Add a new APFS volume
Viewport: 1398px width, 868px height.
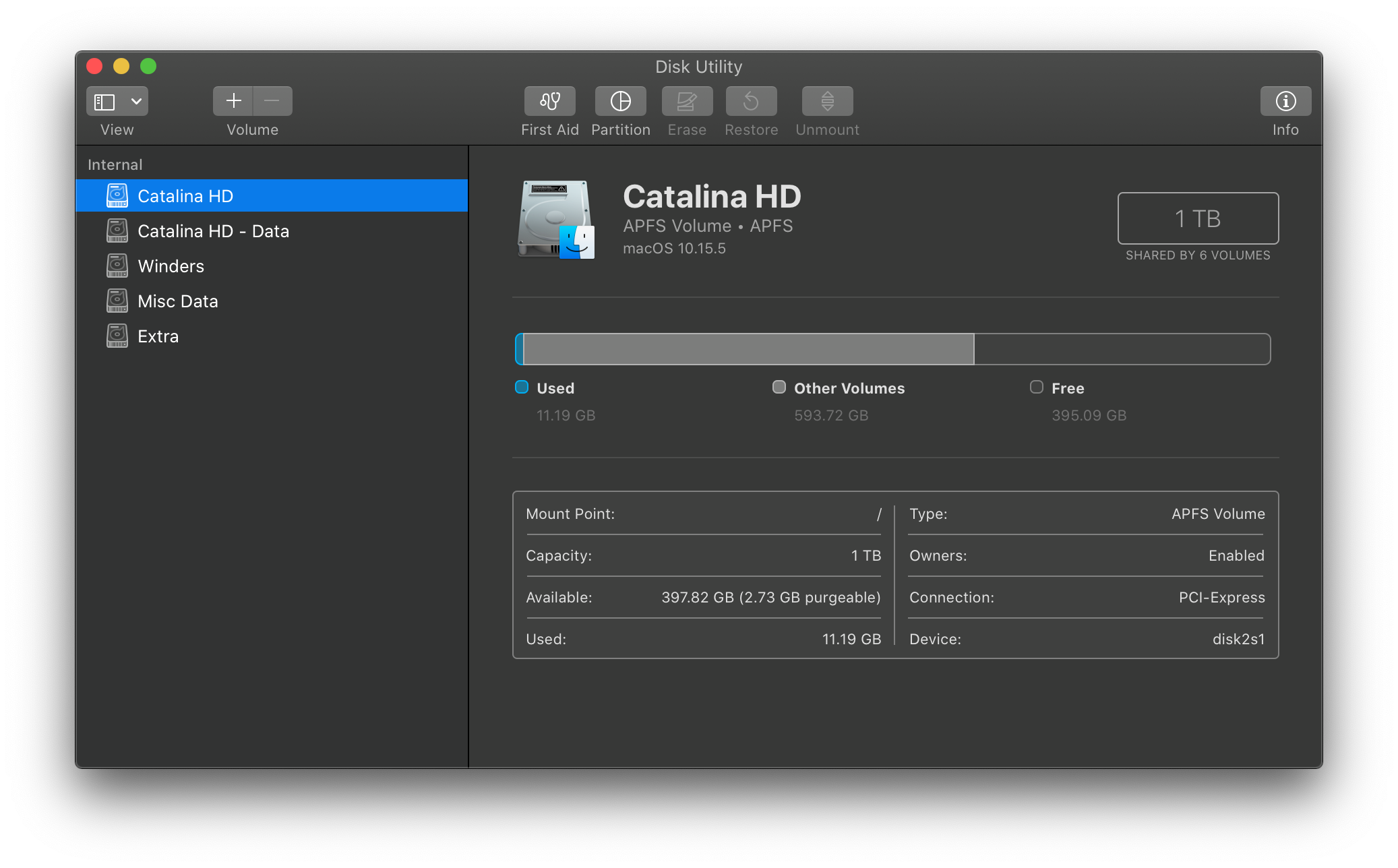pyautogui.click(x=233, y=101)
